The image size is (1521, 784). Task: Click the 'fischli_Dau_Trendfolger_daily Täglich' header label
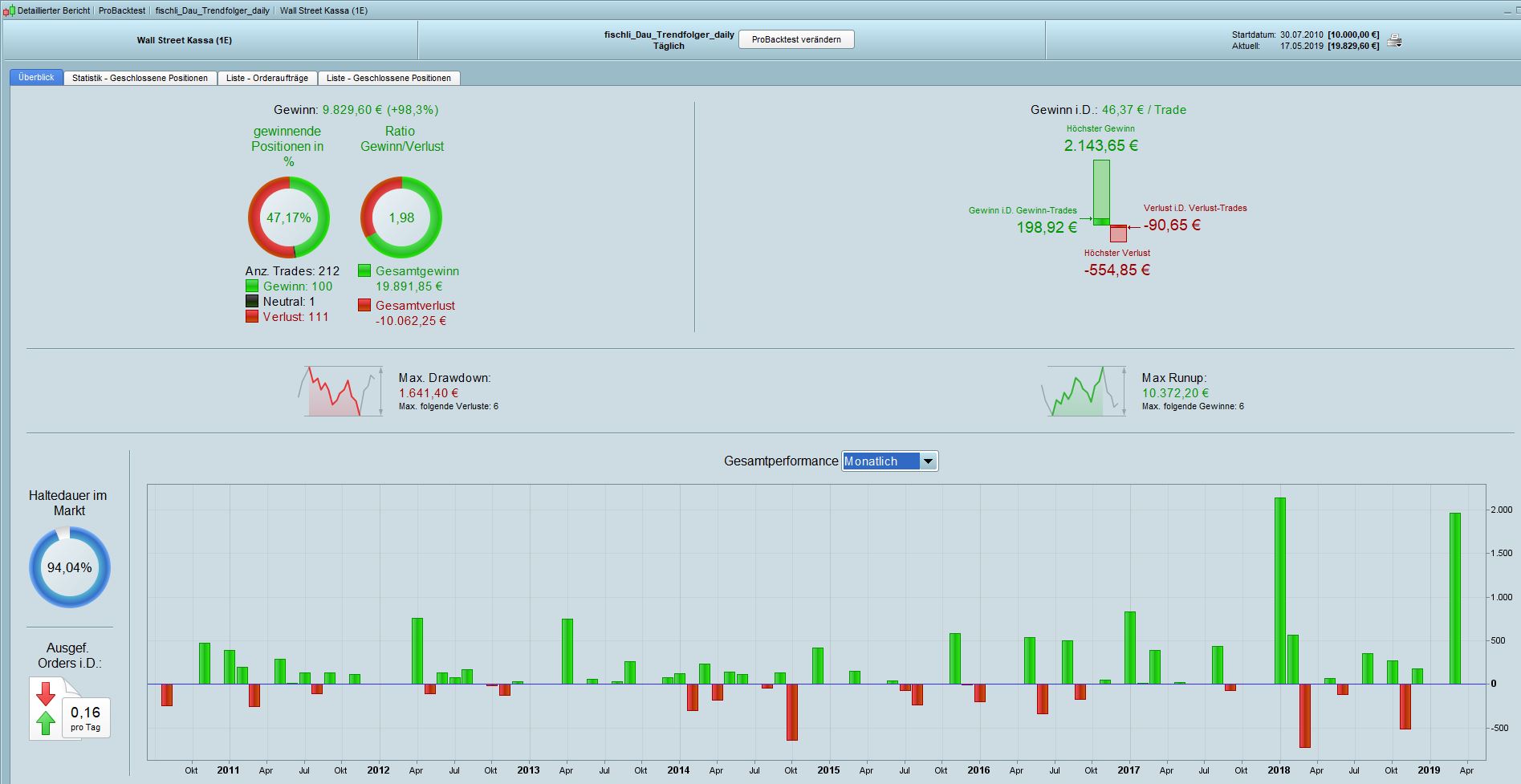669,40
